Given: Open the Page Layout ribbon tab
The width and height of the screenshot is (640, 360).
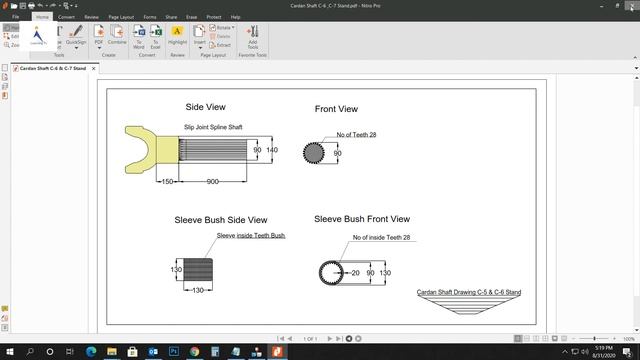Looking at the screenshot, I should click(x=121, y=17).
